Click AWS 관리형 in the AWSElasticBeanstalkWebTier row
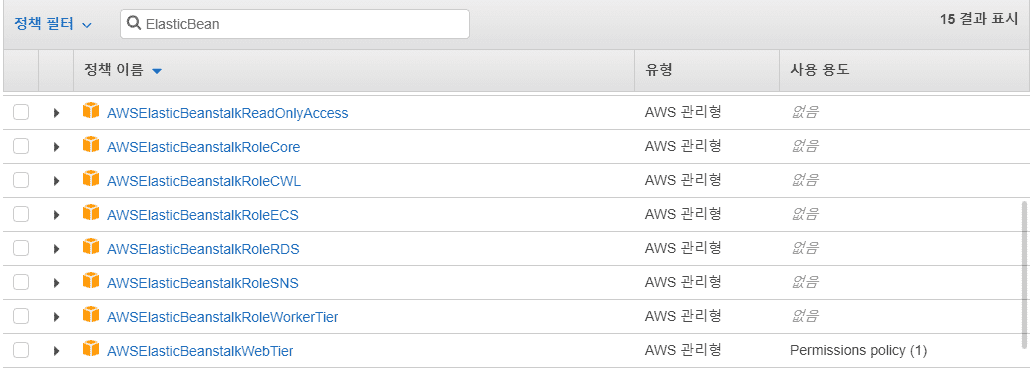Image resolution: width=1030 pixels, height=376 pixels. 683,350
